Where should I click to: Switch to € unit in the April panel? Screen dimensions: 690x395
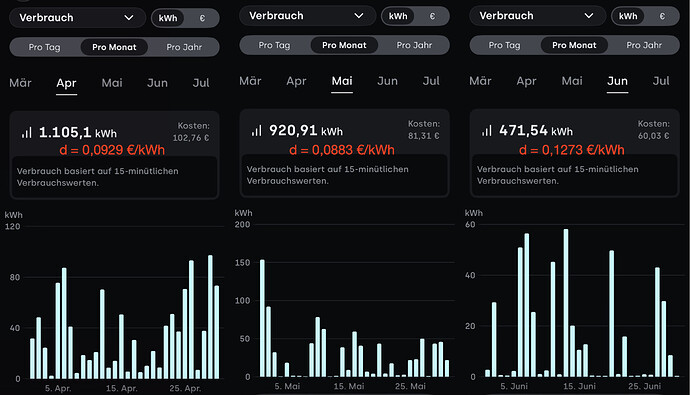pos(202,18)
